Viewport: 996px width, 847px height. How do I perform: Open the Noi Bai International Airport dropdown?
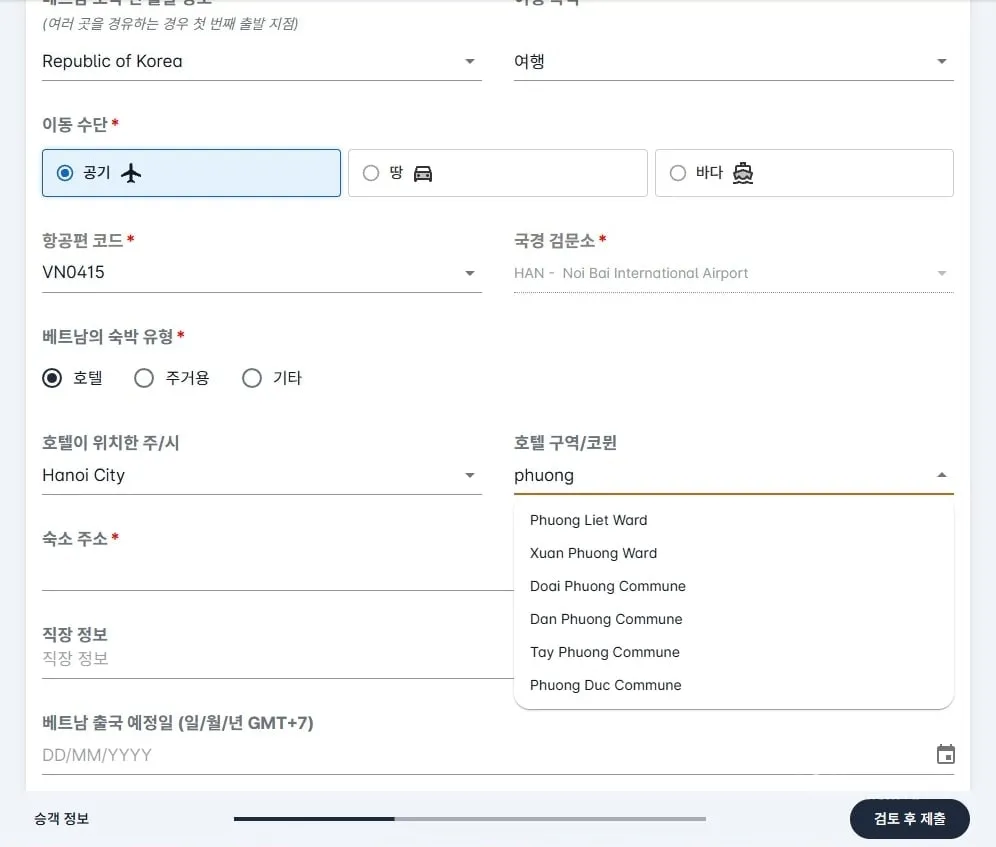[734, 273]
